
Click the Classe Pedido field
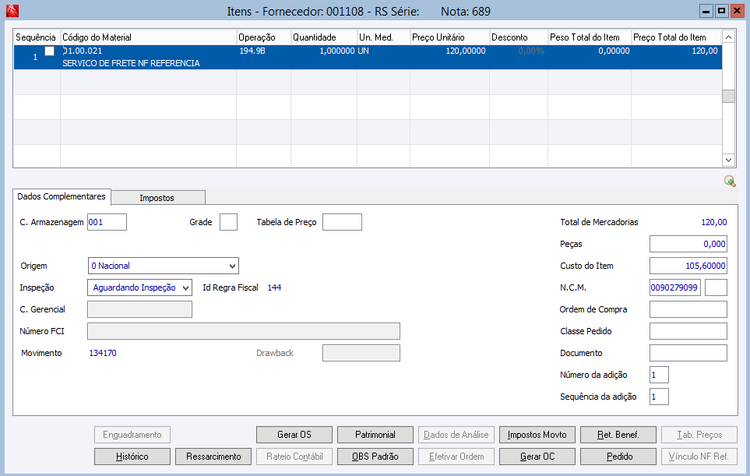pos(688,331)
